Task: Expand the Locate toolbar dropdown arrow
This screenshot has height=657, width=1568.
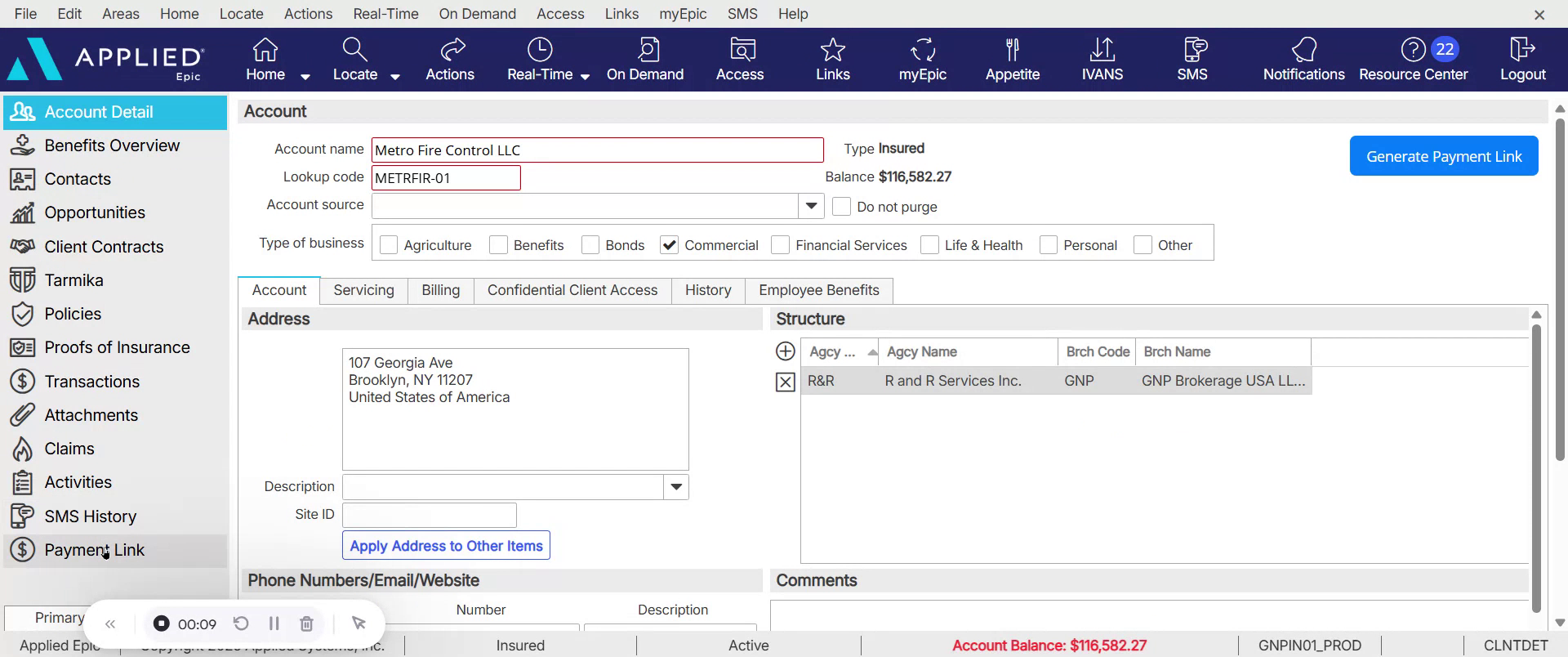Action: [395, 77]
